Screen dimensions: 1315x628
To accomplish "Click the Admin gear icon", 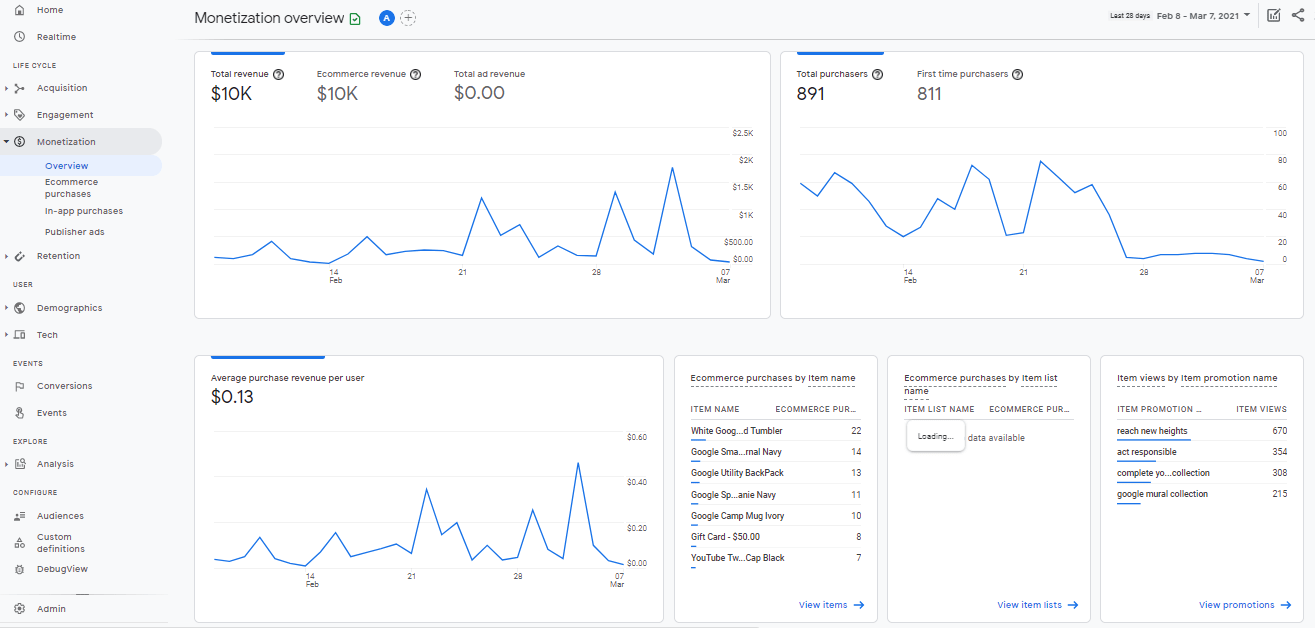I will [x=20, y=609].
